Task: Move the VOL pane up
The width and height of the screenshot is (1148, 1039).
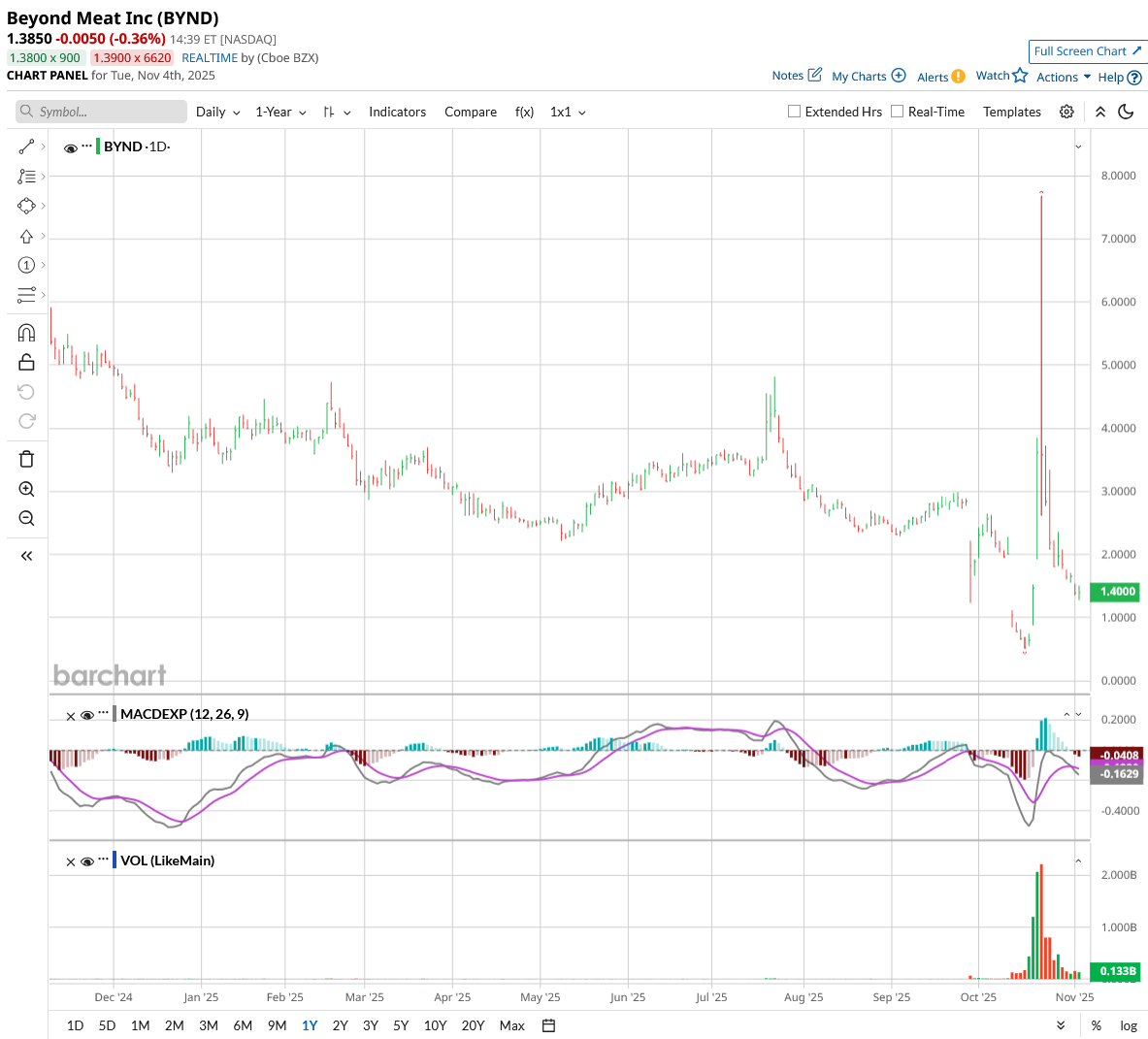Action: point(1078,861)
